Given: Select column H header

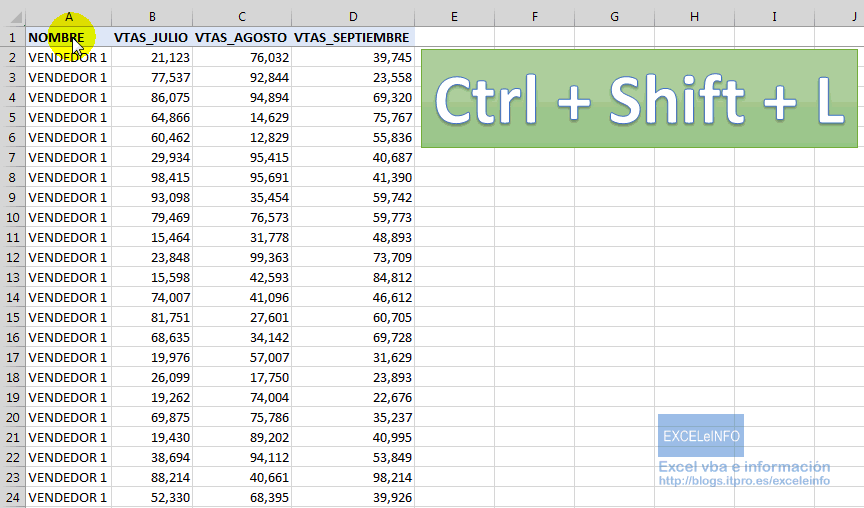Looking at the screenshot, I should [694, 17].
